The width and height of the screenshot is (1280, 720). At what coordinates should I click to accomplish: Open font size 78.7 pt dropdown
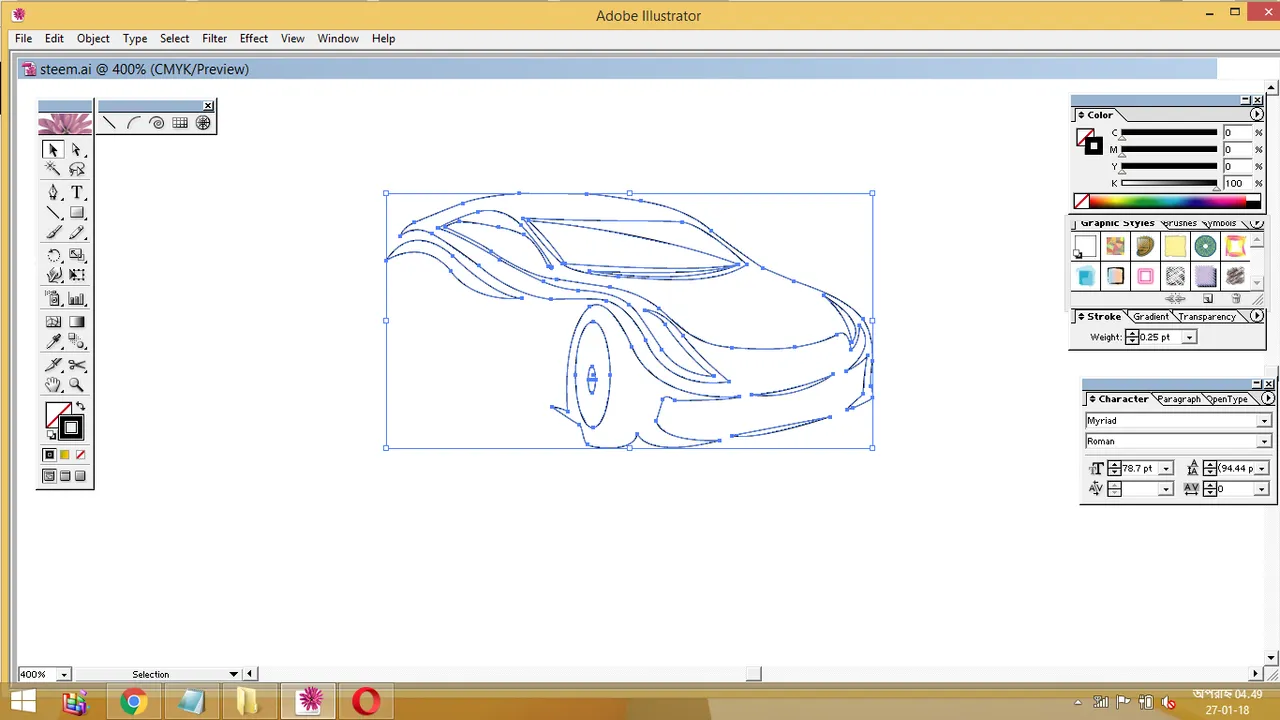click(x=1166, y=469)
